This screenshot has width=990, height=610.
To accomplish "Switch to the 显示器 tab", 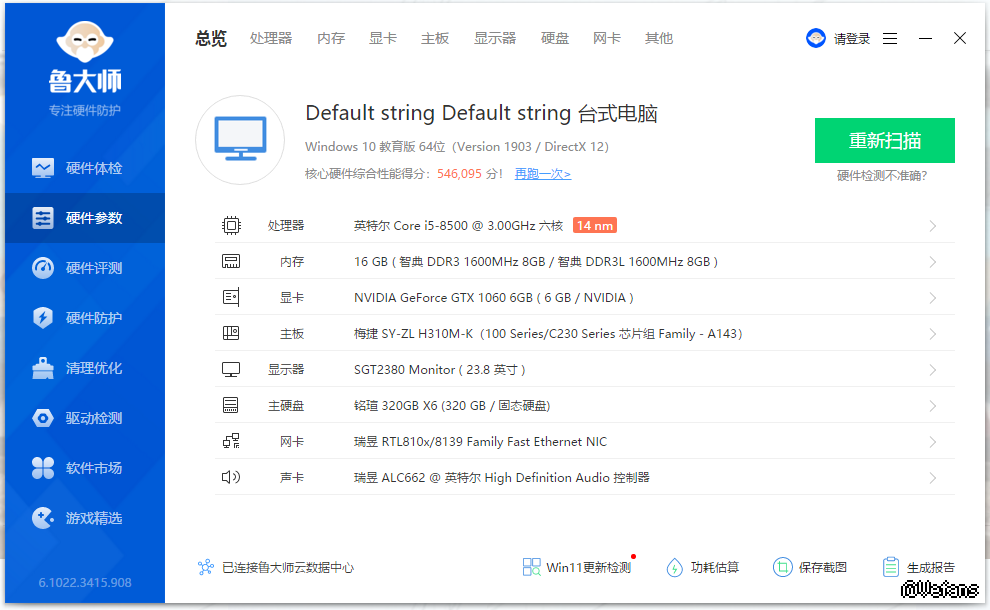I will pyautogui.click(x=495, y=38).
